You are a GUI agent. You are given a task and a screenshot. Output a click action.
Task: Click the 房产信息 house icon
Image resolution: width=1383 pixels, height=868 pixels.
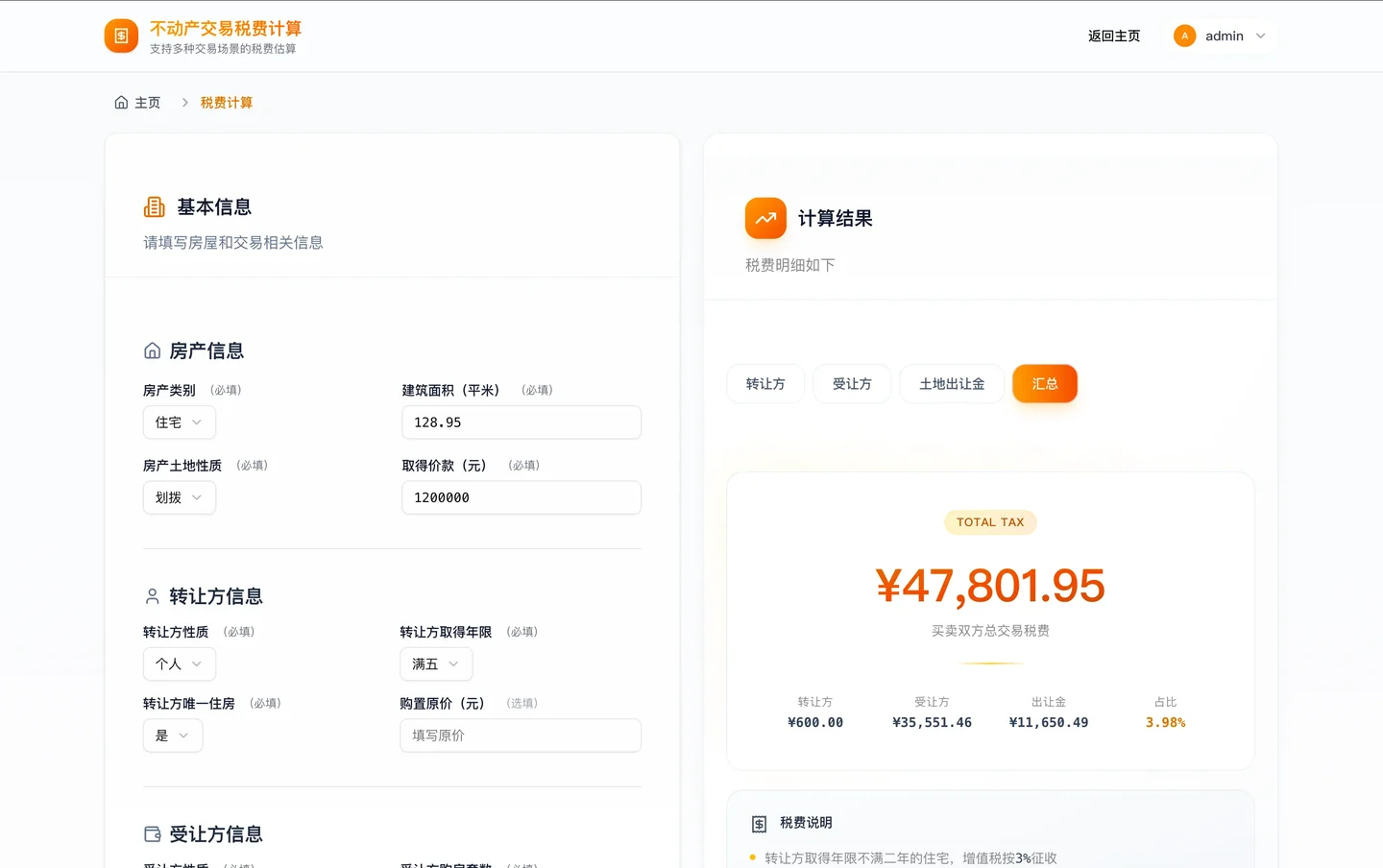point(152,350)
